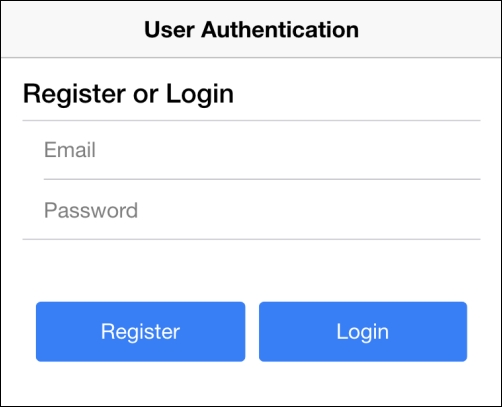The image size is (502, 407).
Task: Choose Login to sign in
Action: [x=363, y=332]
